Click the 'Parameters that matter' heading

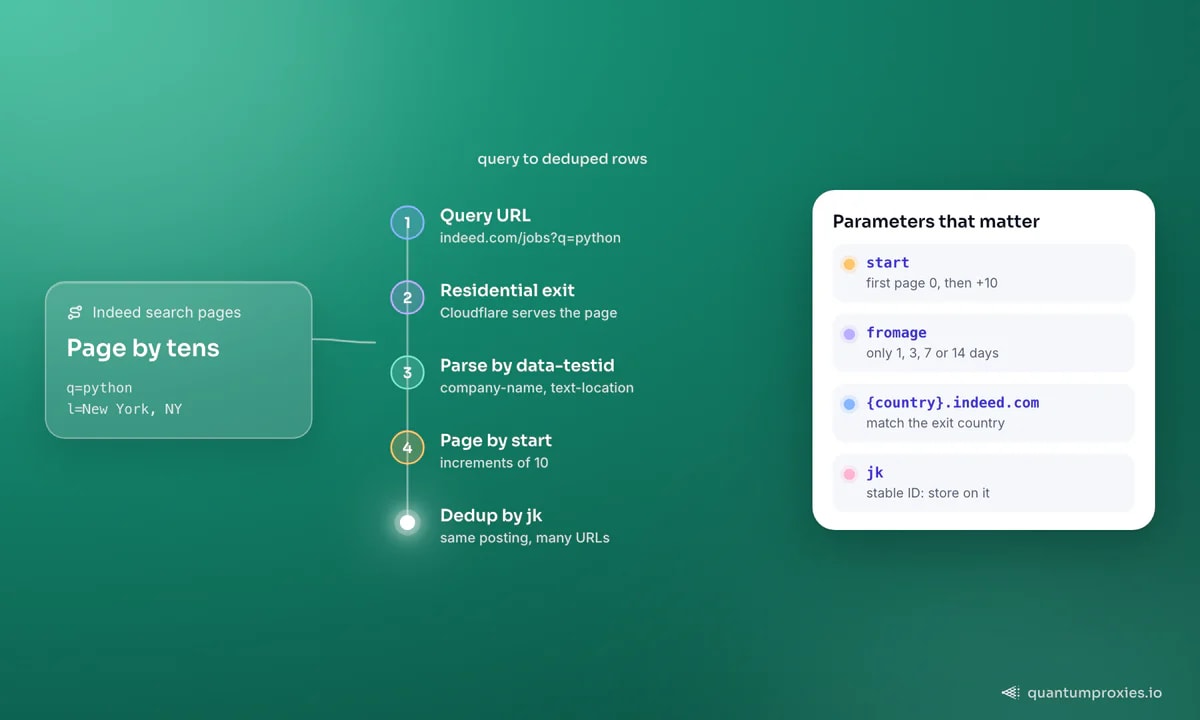936,222
